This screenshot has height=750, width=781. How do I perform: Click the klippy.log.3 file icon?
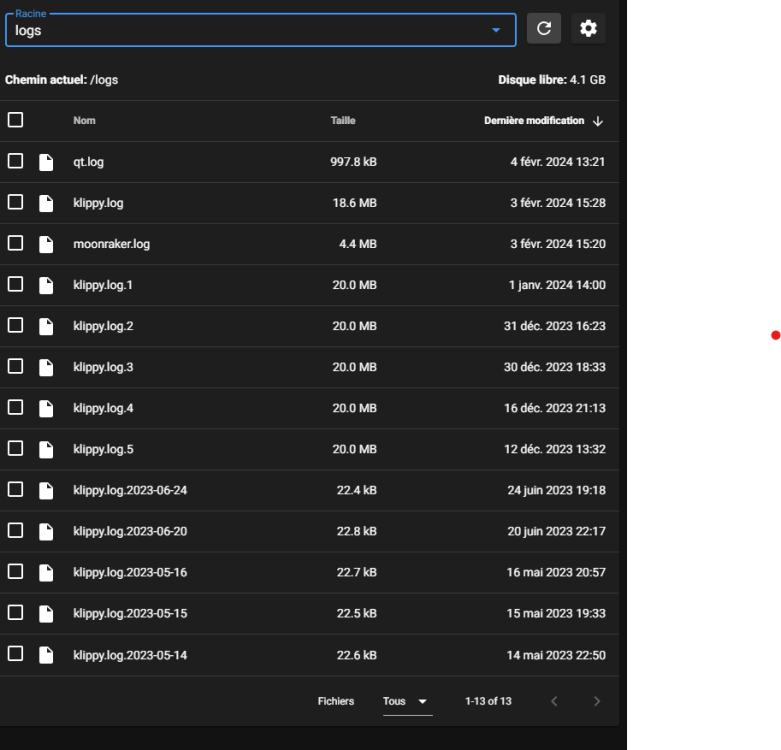point(46,368)
